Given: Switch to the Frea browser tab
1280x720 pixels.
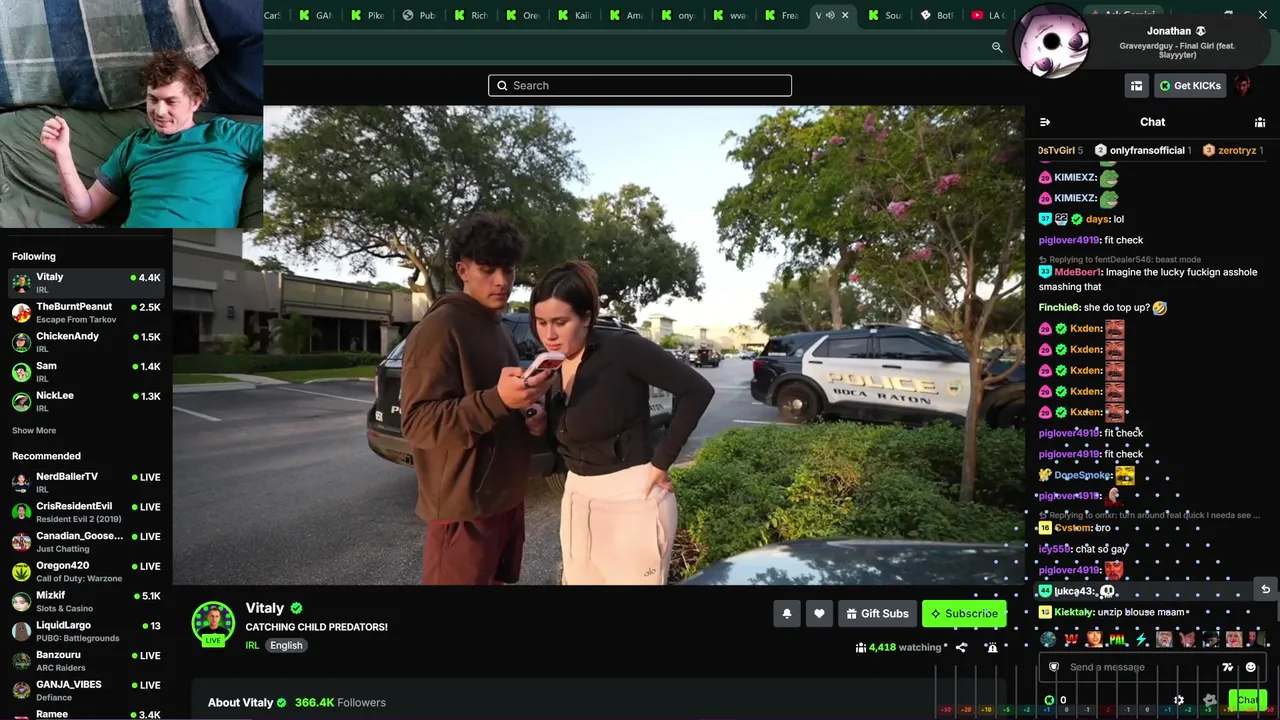Looking at the screenshot, I should [782, 15].
